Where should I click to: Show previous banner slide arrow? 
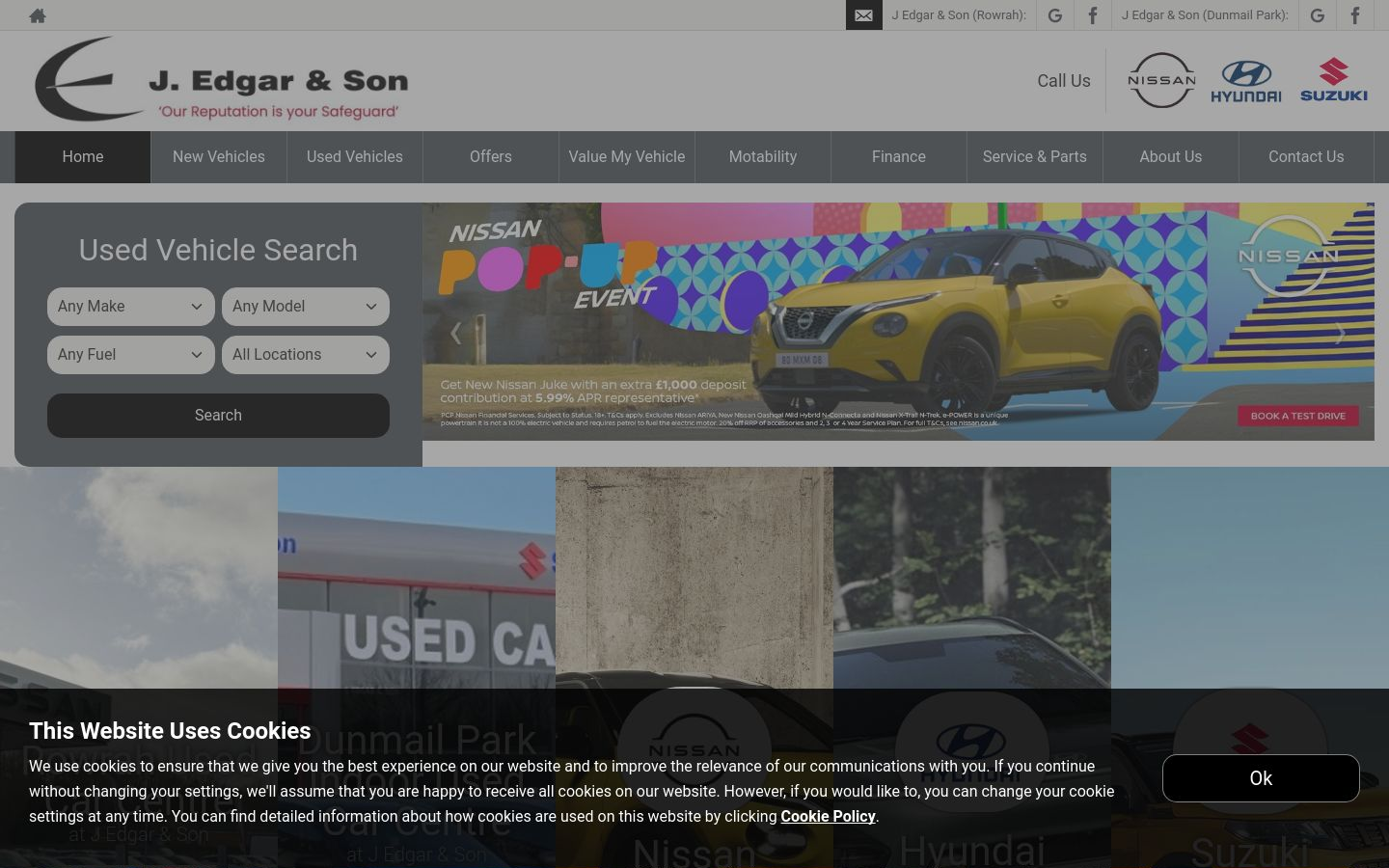455,333
